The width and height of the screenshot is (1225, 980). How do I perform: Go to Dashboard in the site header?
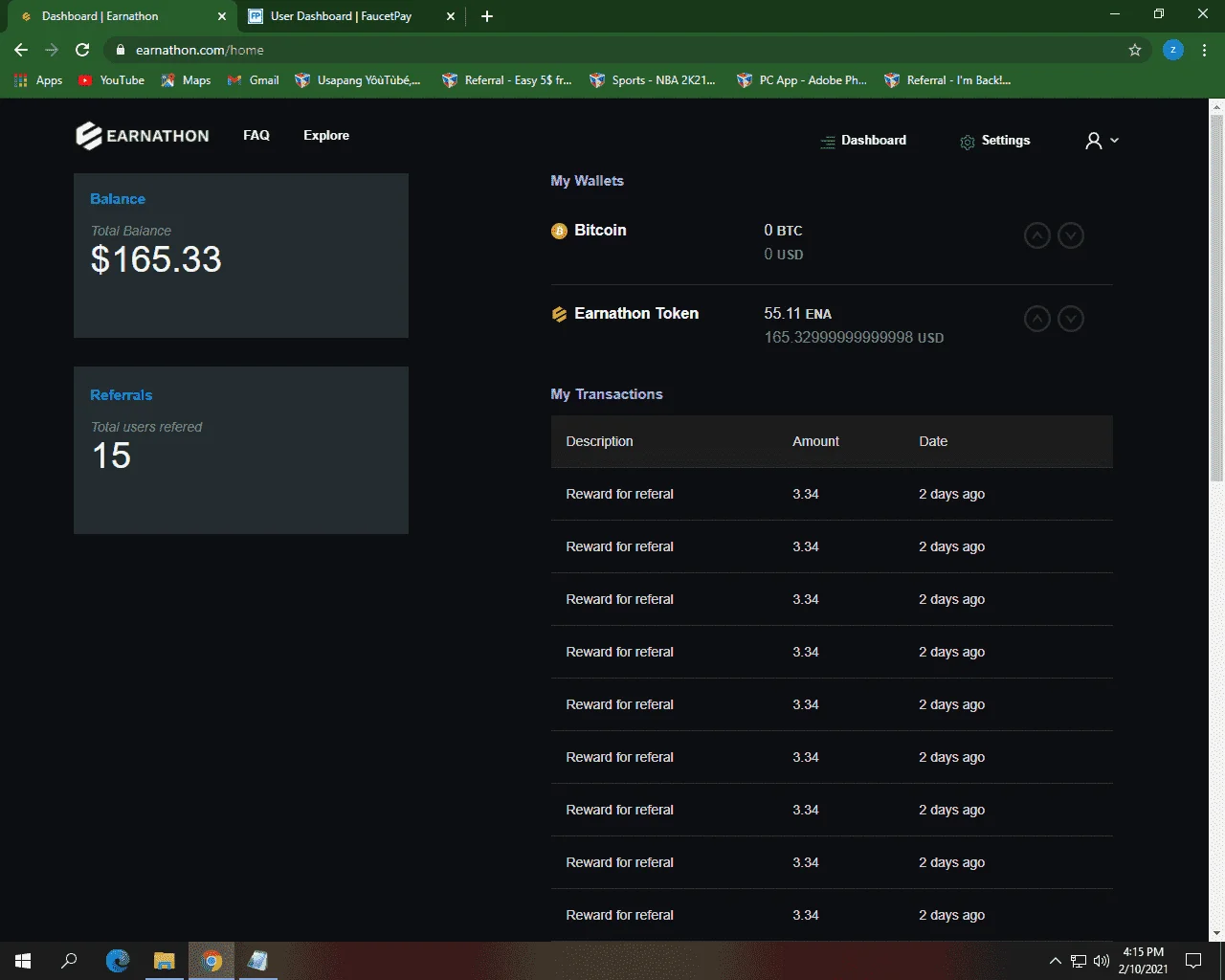(863, 141)
